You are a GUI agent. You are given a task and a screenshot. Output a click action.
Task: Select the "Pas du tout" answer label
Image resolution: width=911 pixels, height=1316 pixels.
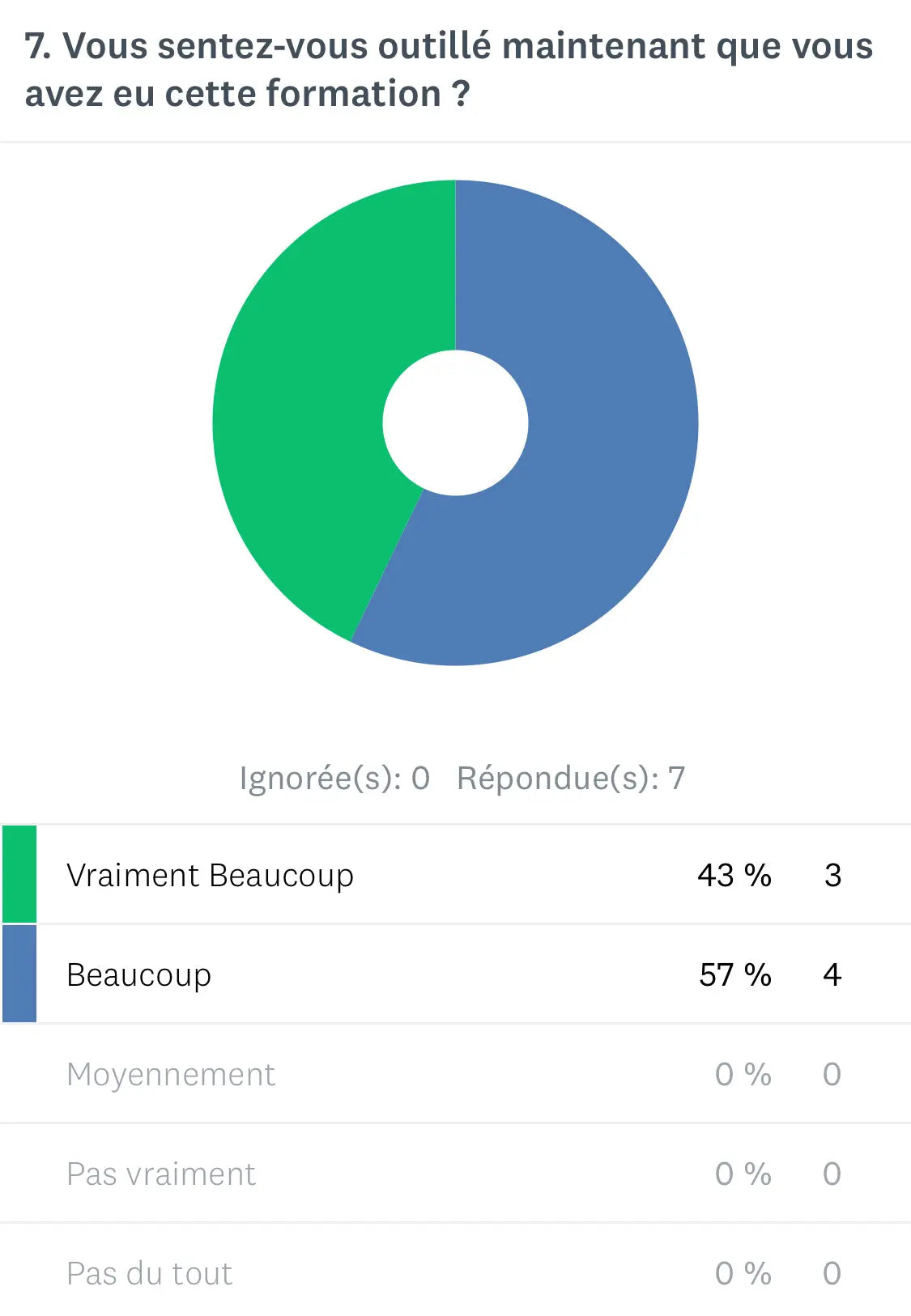point(150,1274)
